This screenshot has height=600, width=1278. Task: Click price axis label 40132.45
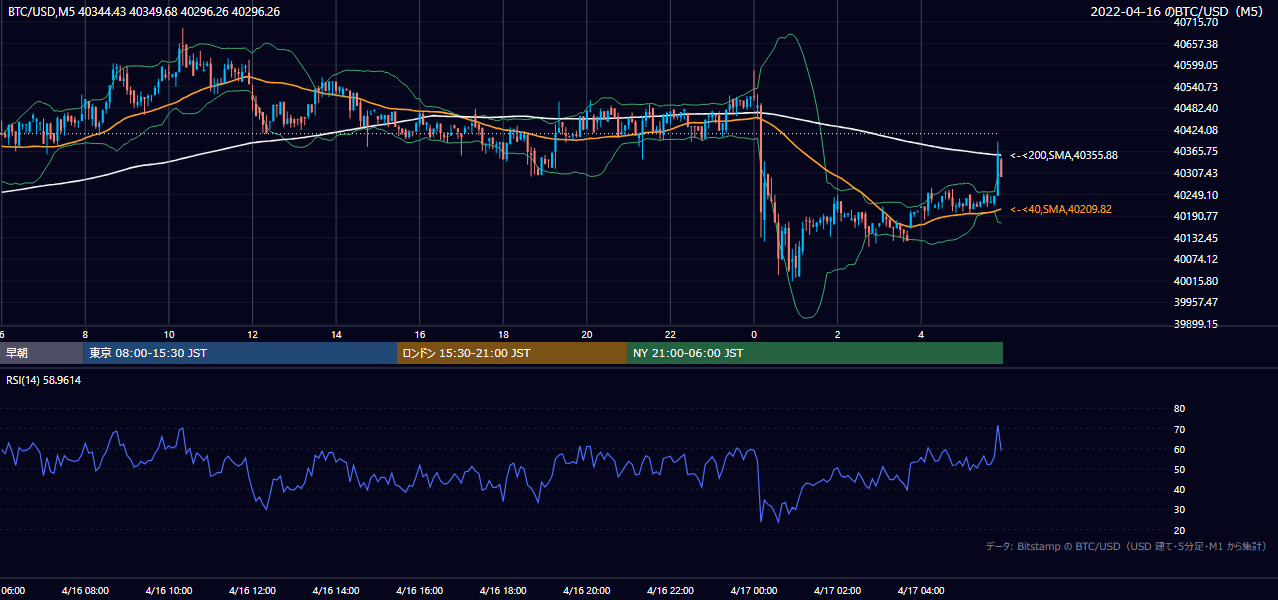1195,238
